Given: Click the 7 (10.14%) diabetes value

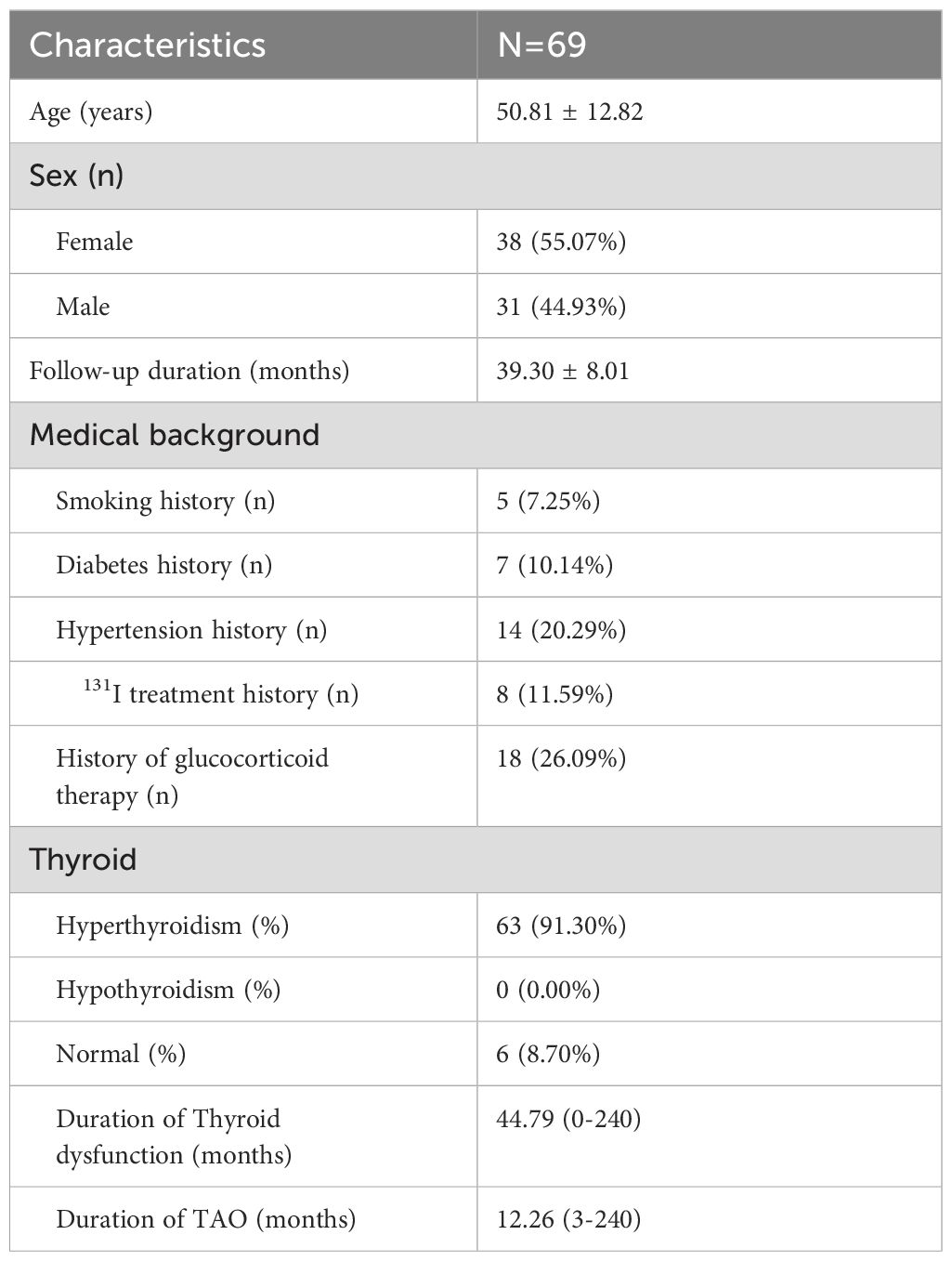Looking at the screenshot, I should [x=554, y=565].
